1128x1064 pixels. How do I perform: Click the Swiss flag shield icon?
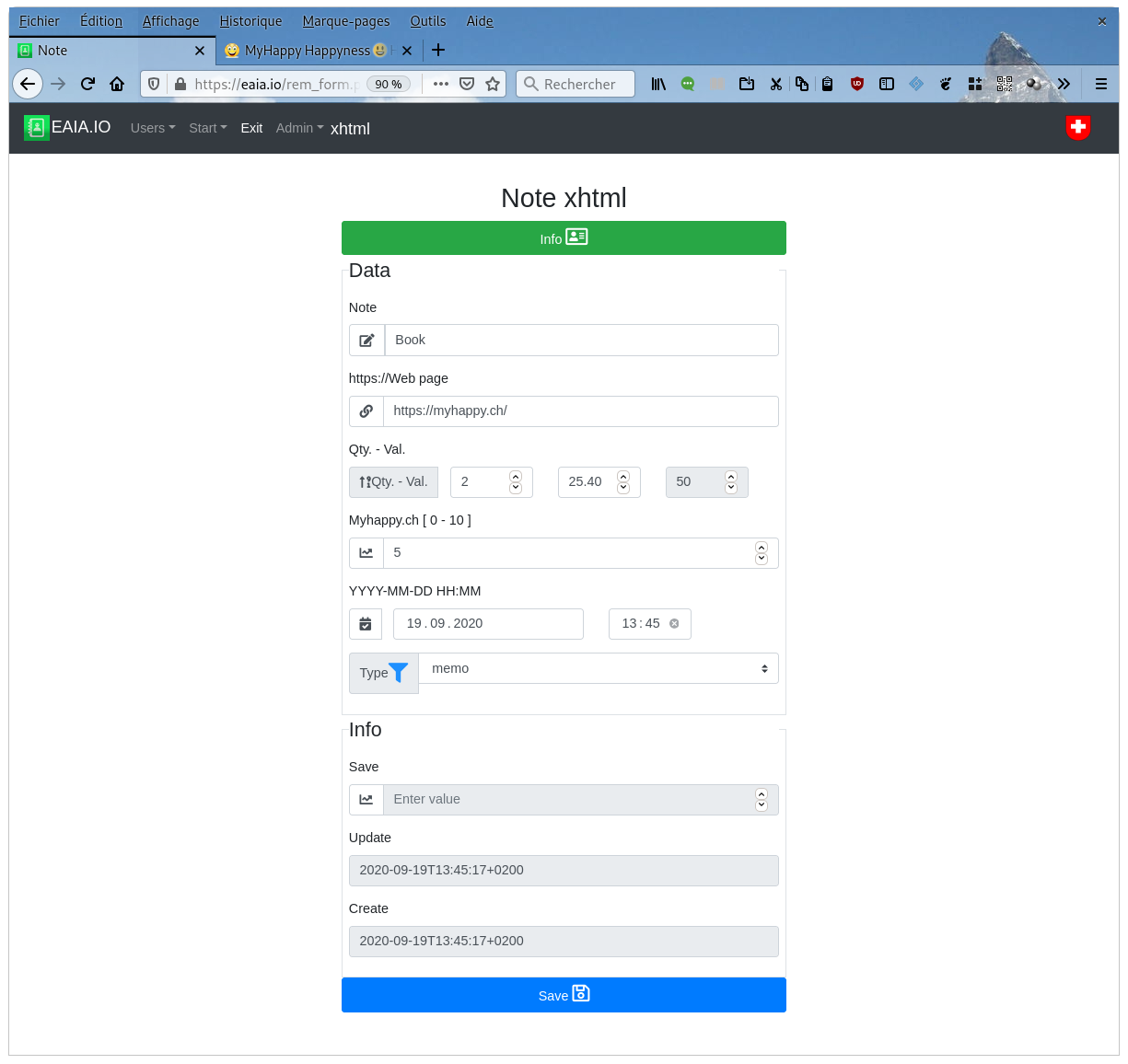point(1077,128)
